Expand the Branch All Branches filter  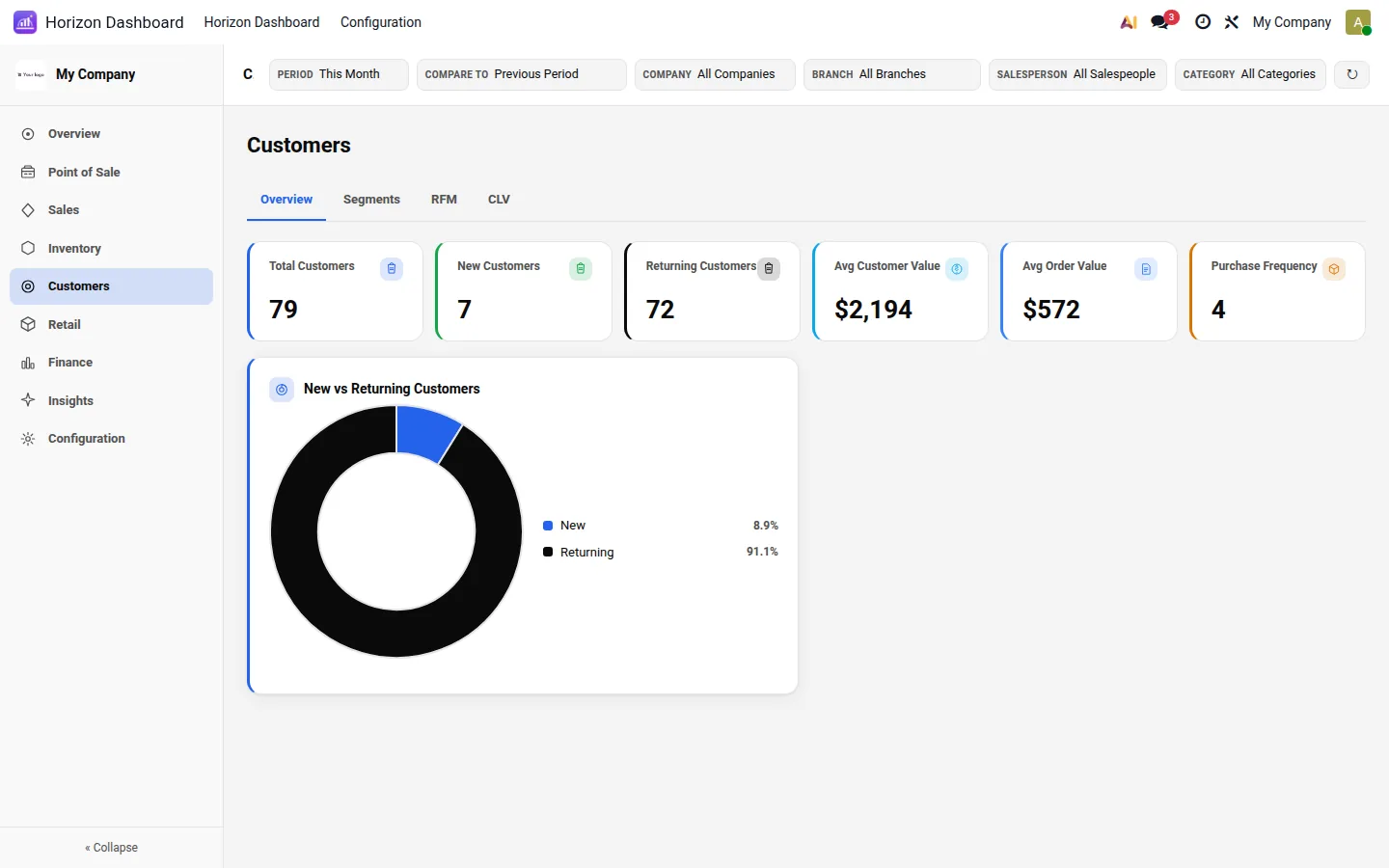[x=892, y=74]
